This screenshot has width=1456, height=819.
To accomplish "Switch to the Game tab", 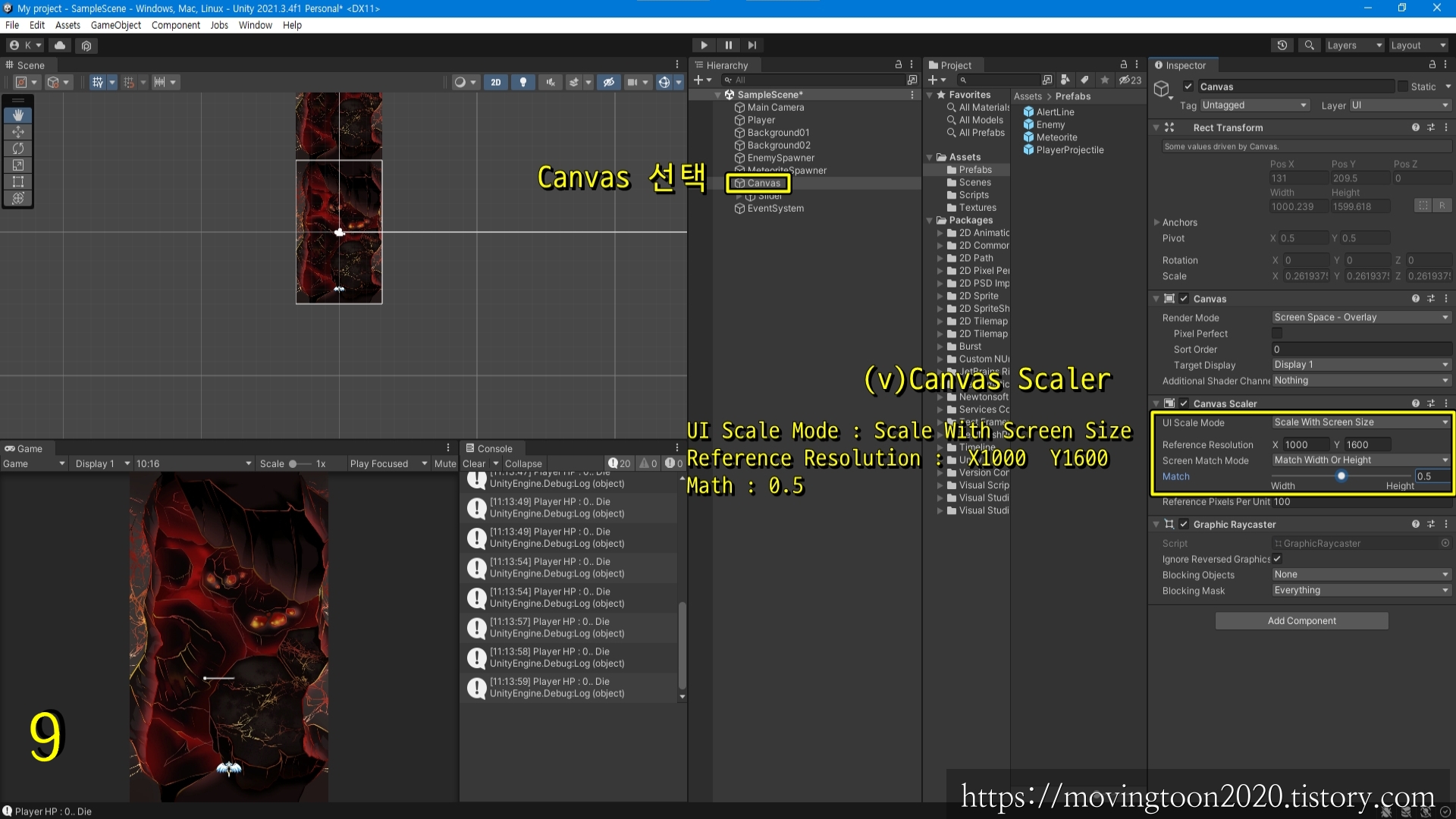I will [x=24, y=448].
